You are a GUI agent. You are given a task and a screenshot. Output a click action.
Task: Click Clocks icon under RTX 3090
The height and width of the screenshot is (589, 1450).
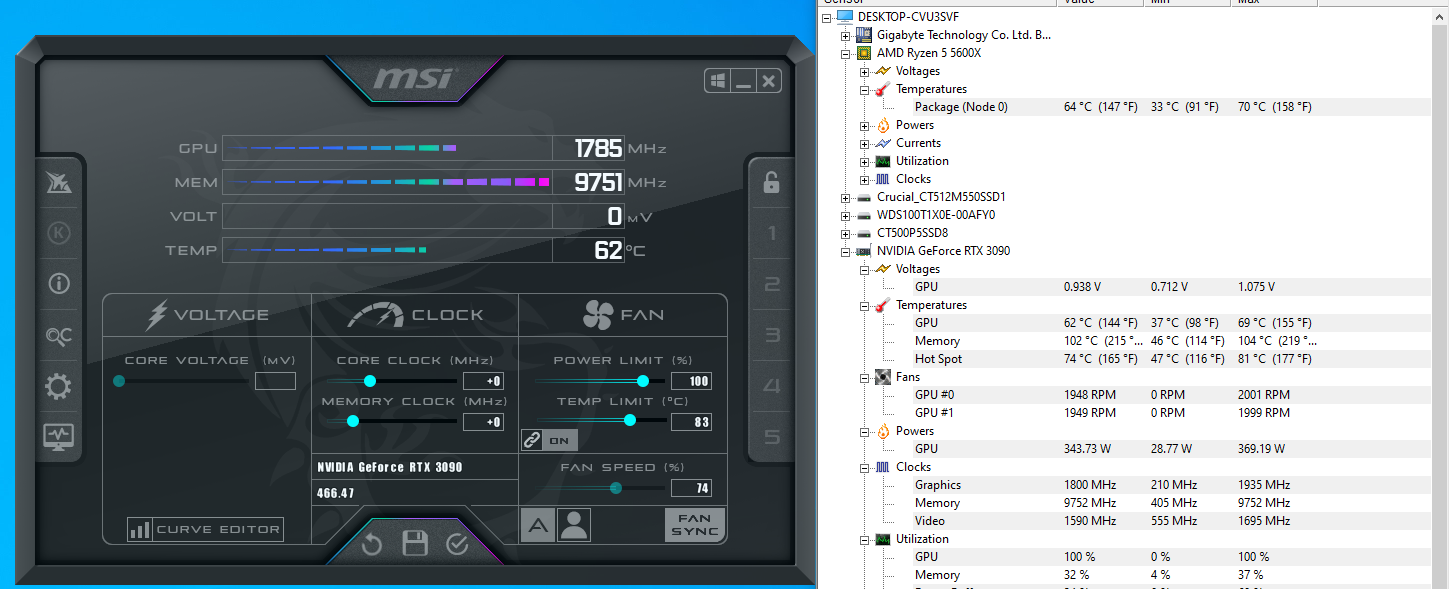pyautogui.click(x=882, y=467)
